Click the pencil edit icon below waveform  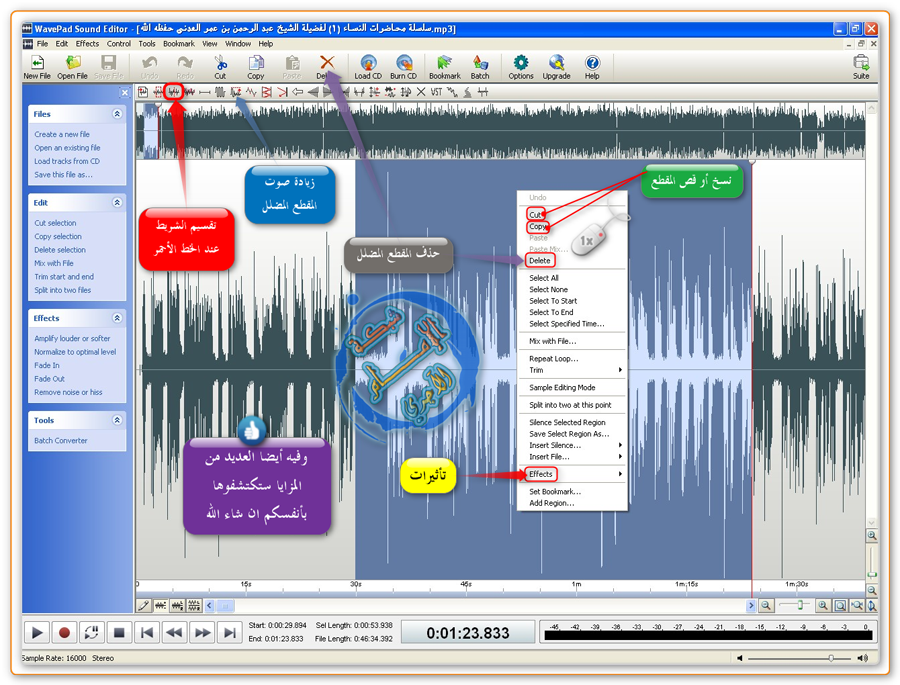point(143,605)
